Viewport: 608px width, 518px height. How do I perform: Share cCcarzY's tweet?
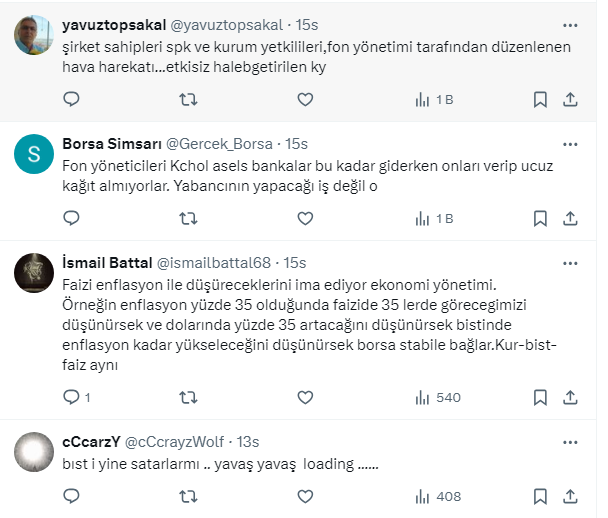point(571,495)
